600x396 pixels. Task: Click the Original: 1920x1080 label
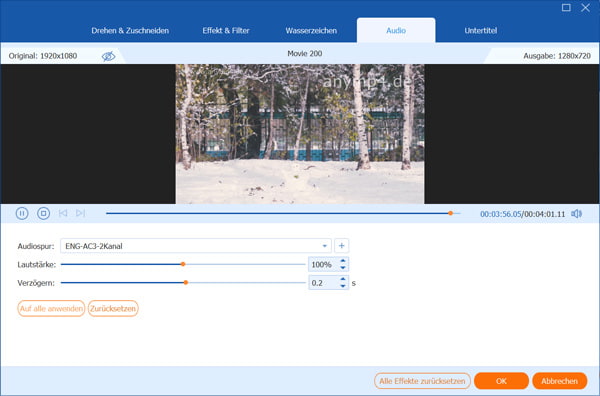[43, 56]
